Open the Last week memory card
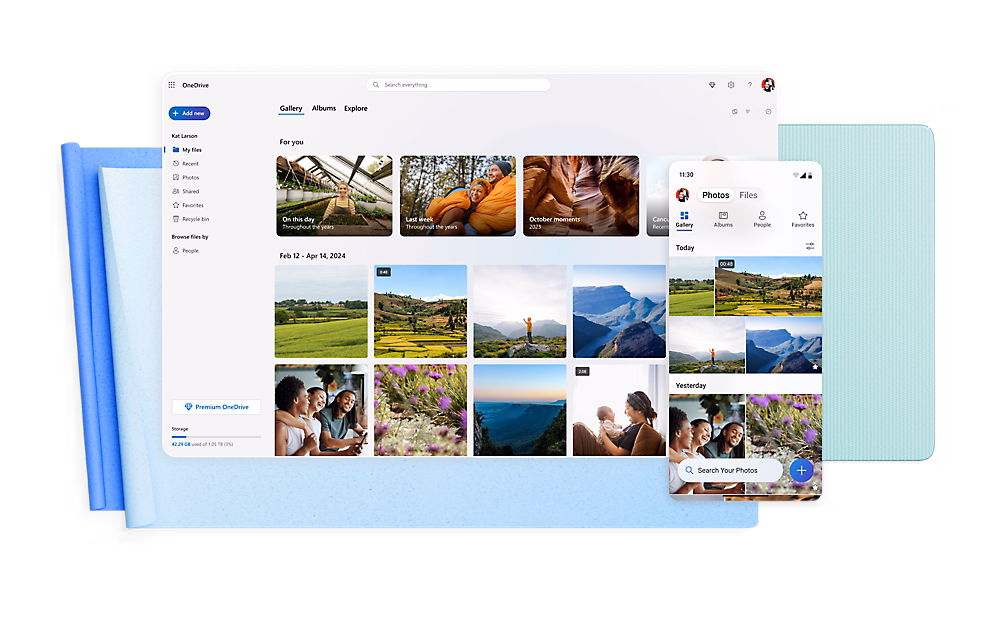1000x630 pixels. pos(458,196)
